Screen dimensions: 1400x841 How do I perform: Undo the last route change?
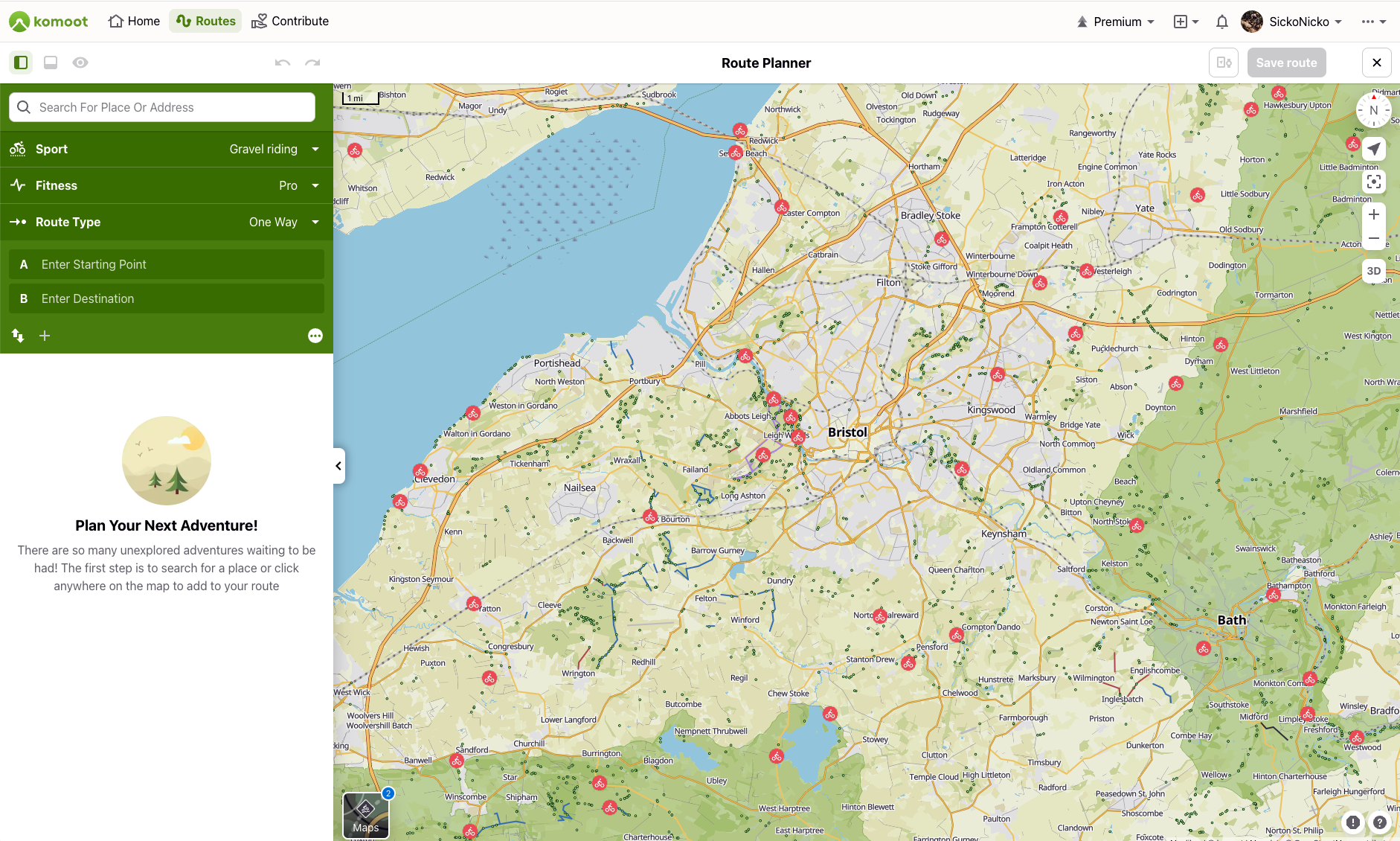283,63
